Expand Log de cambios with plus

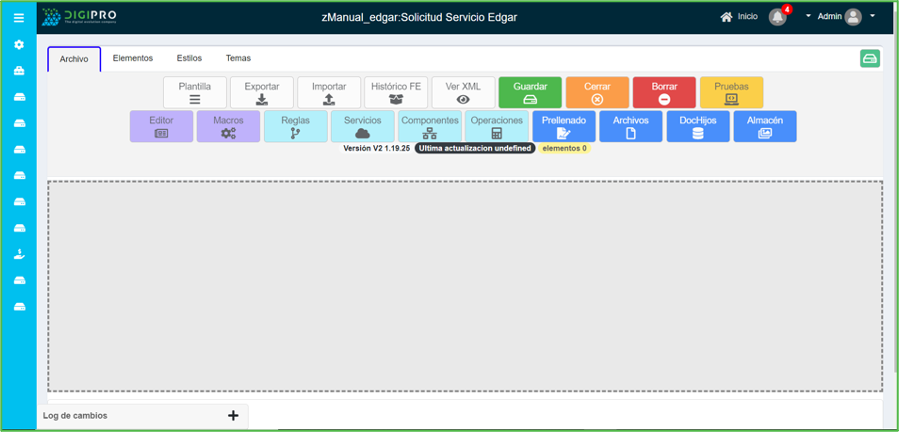coord(233,416)
